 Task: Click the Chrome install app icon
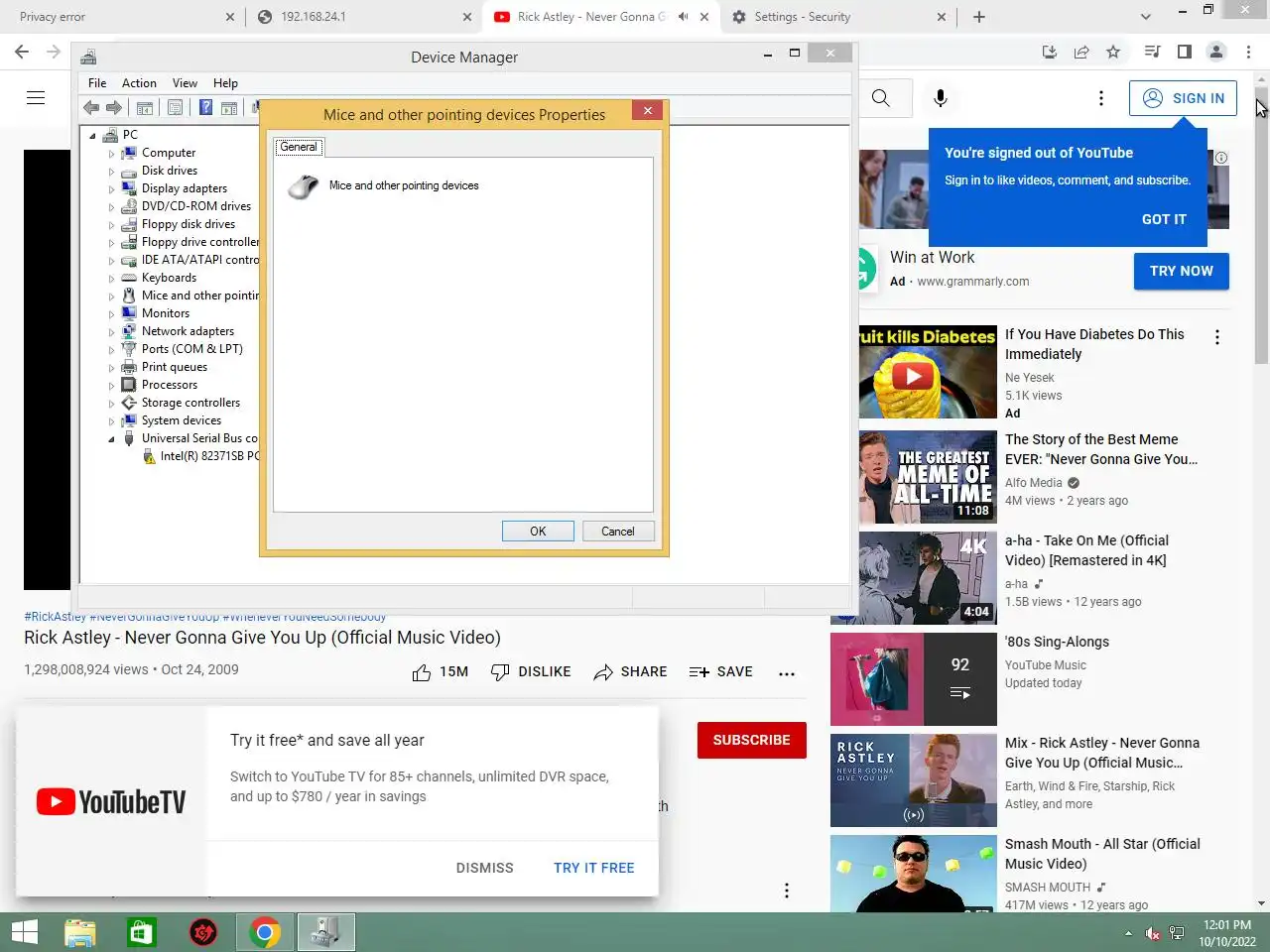pos(1050,52)
